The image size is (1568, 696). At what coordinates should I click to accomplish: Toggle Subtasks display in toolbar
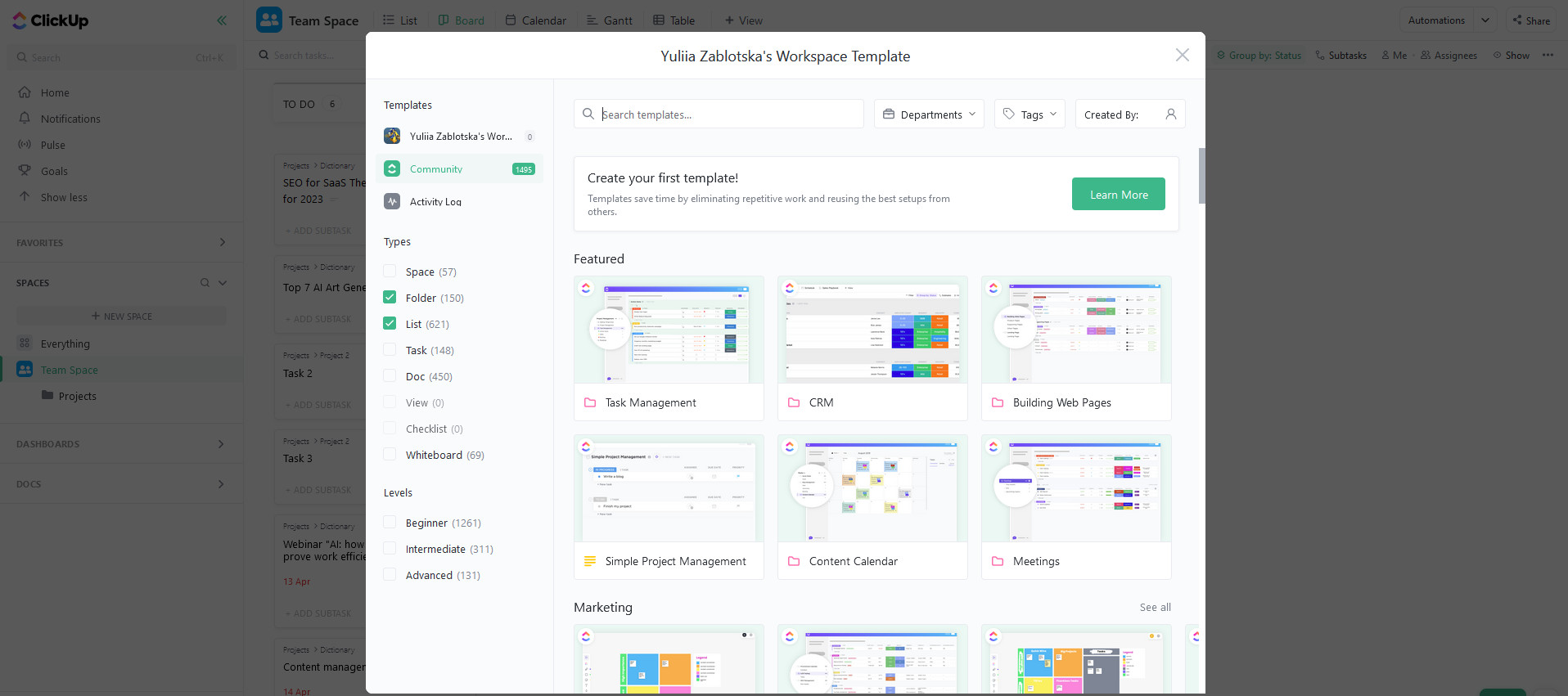point(1340,56)
